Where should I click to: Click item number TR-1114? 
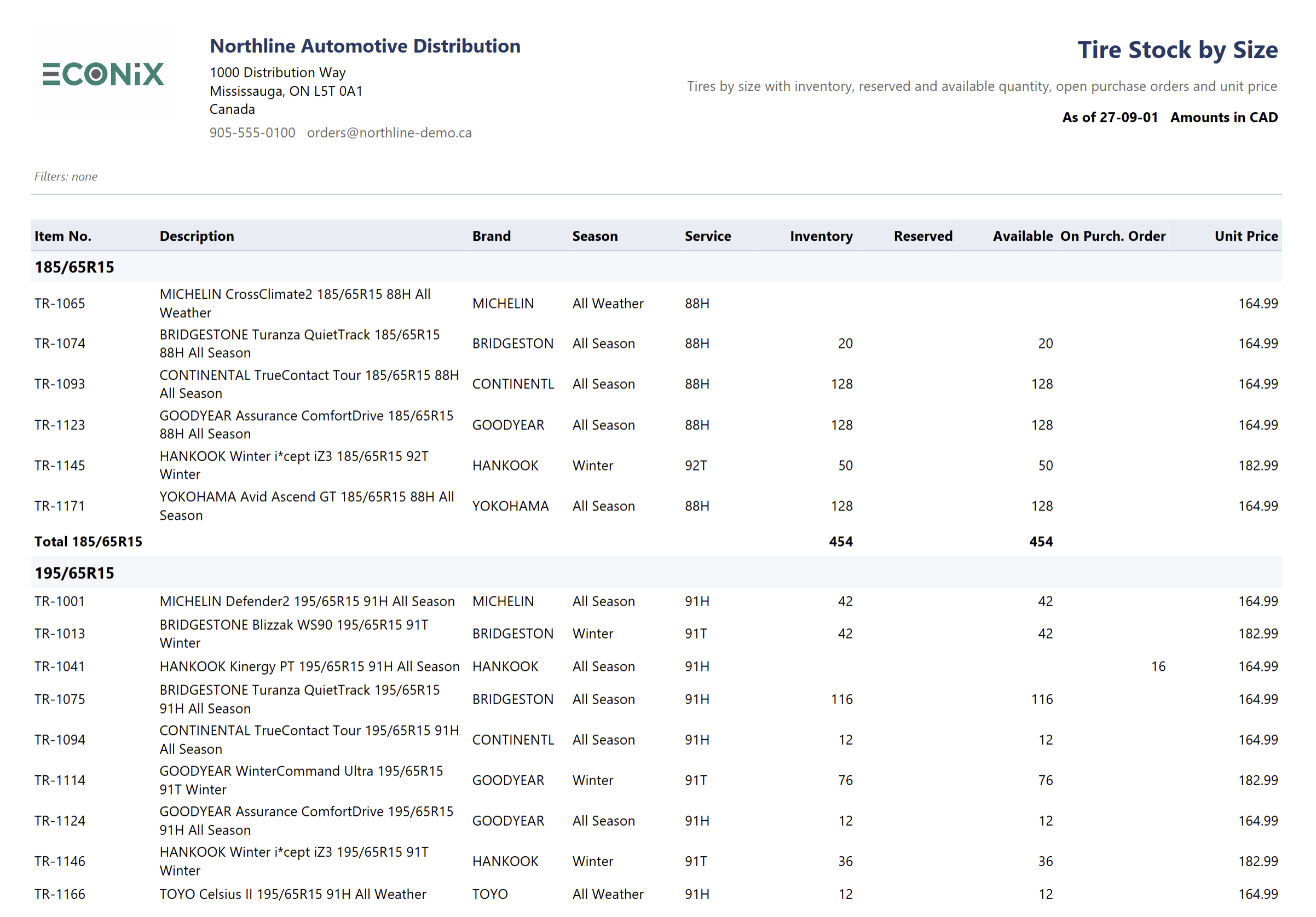(x=60, y=780)
